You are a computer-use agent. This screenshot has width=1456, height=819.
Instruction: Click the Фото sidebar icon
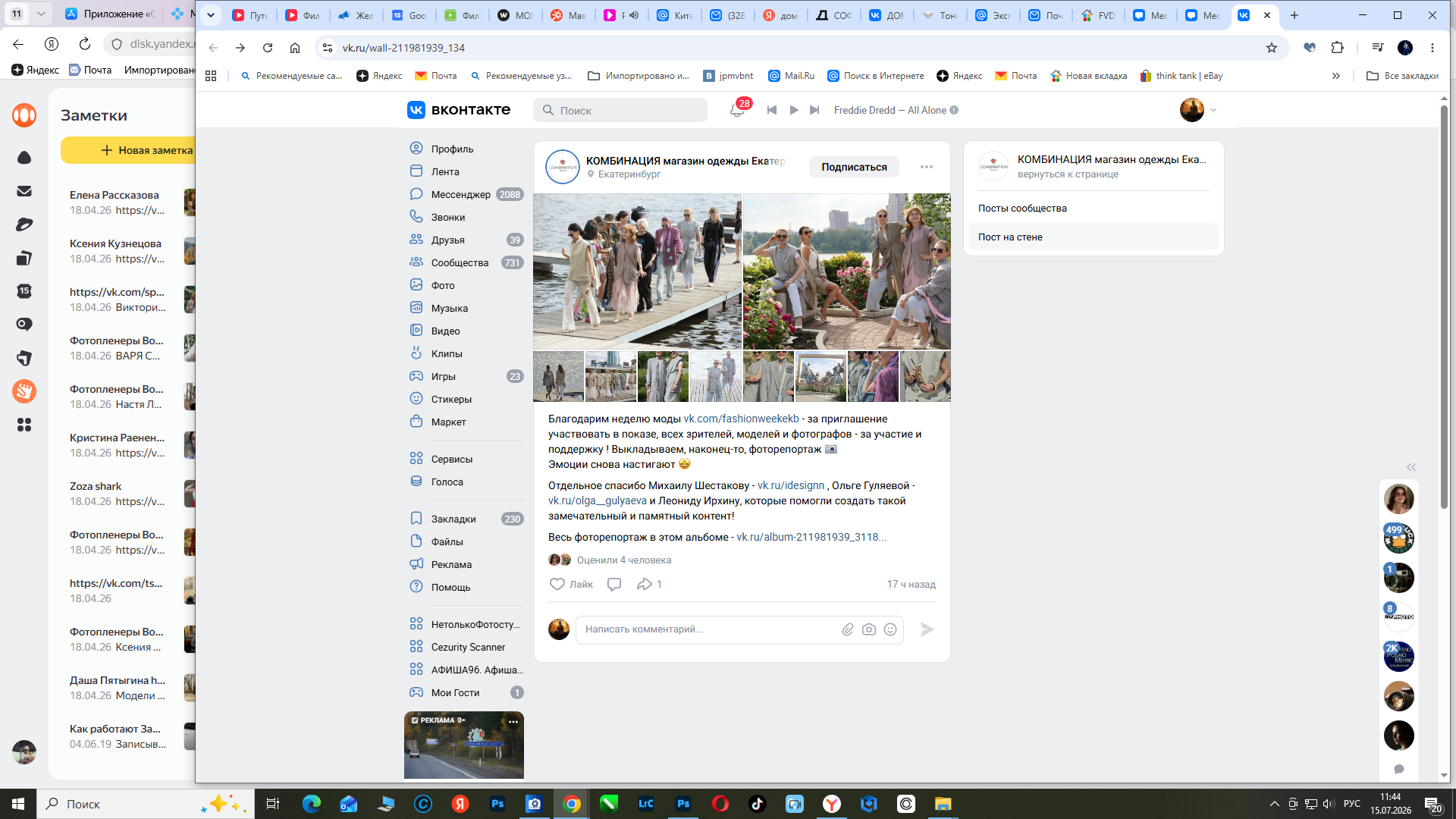(416, 285)
